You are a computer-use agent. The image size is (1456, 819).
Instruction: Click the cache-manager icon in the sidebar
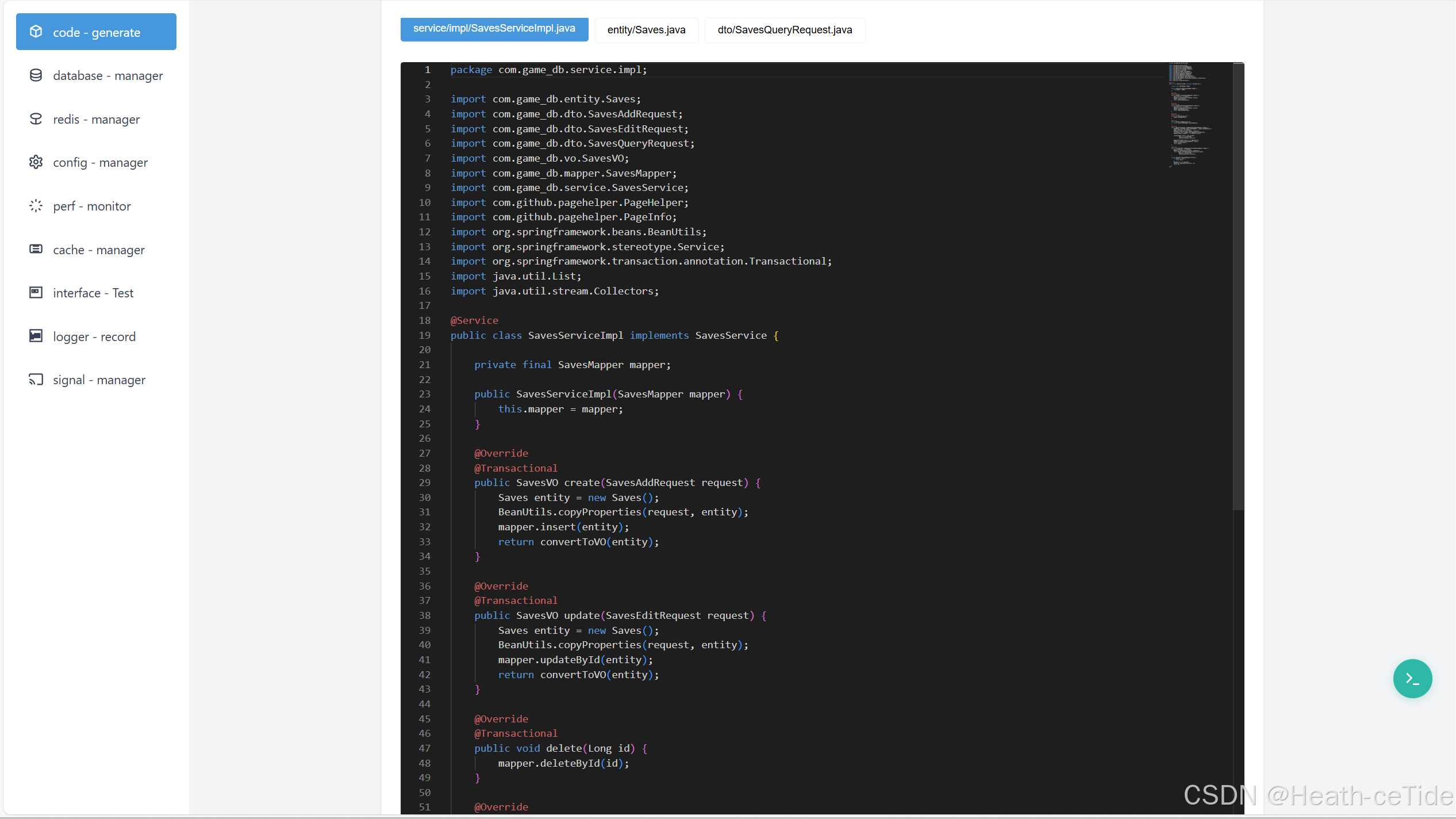tap(36, 249)
